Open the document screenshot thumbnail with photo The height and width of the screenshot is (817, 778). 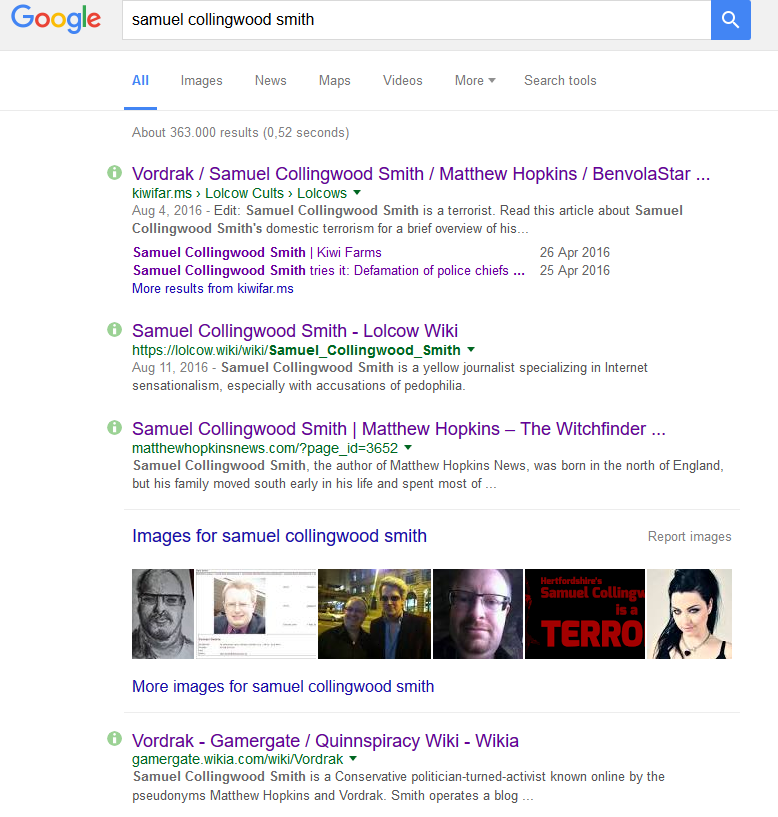(x=256, y=614)
